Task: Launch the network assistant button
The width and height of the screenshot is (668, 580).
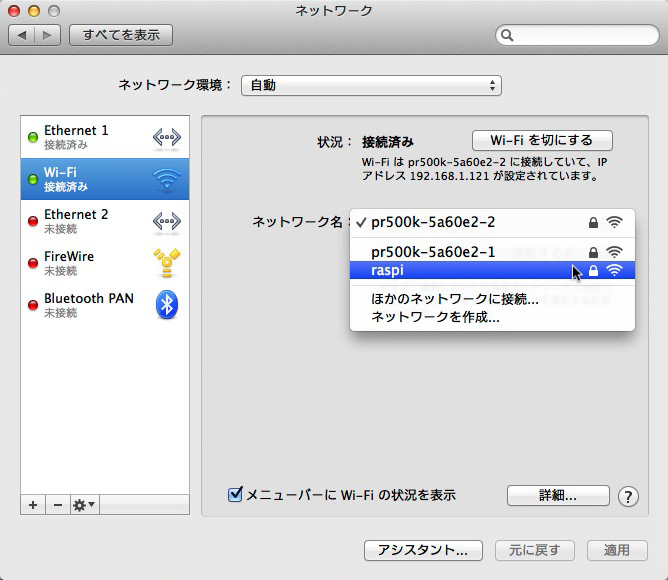Action: coord(423,550)
